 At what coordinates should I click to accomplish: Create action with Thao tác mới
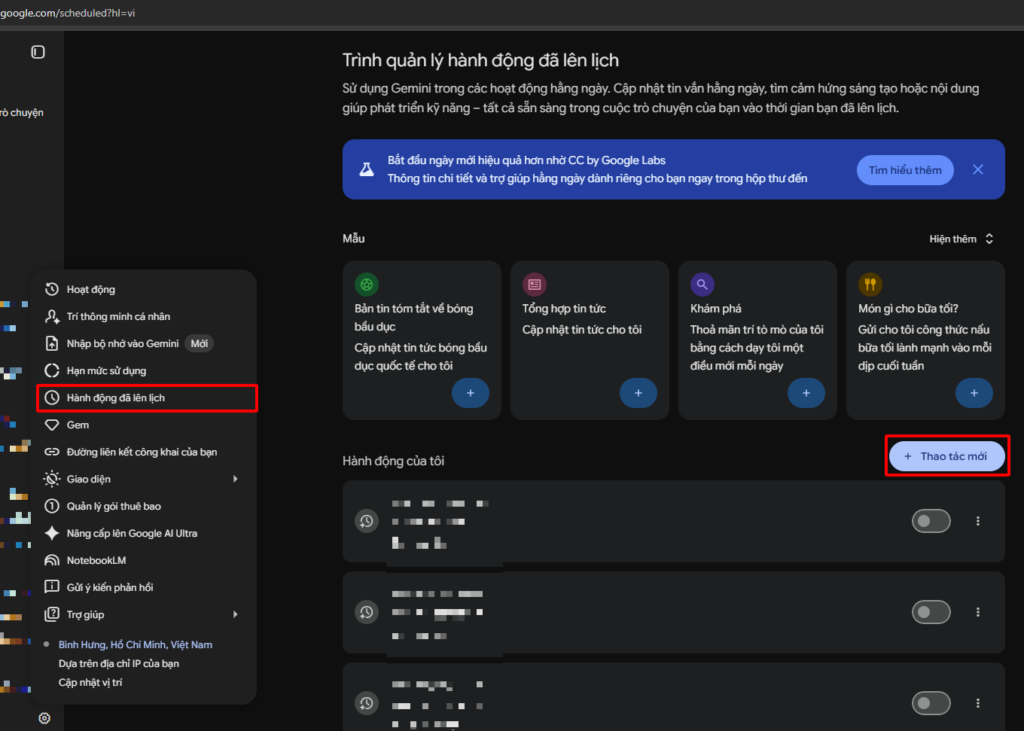(947, 456)
